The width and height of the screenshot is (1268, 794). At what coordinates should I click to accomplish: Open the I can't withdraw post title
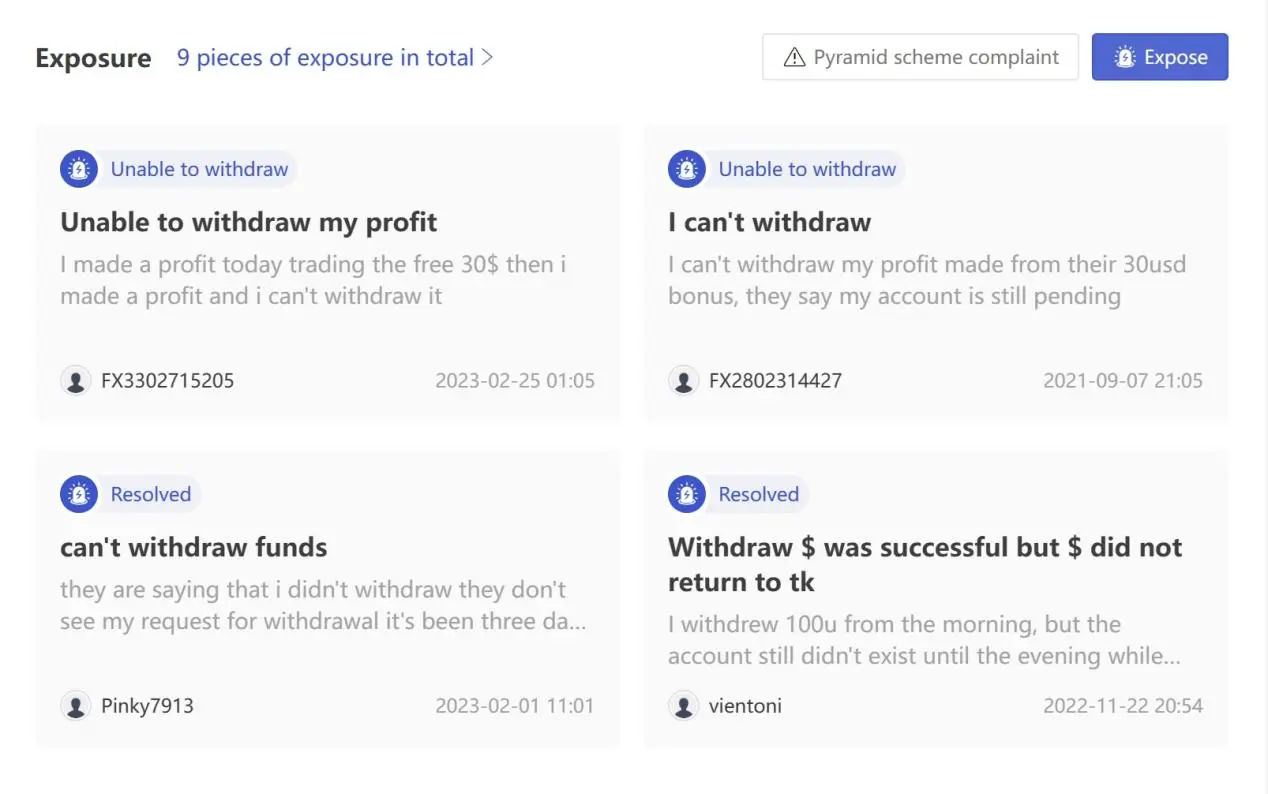(769, 222)
